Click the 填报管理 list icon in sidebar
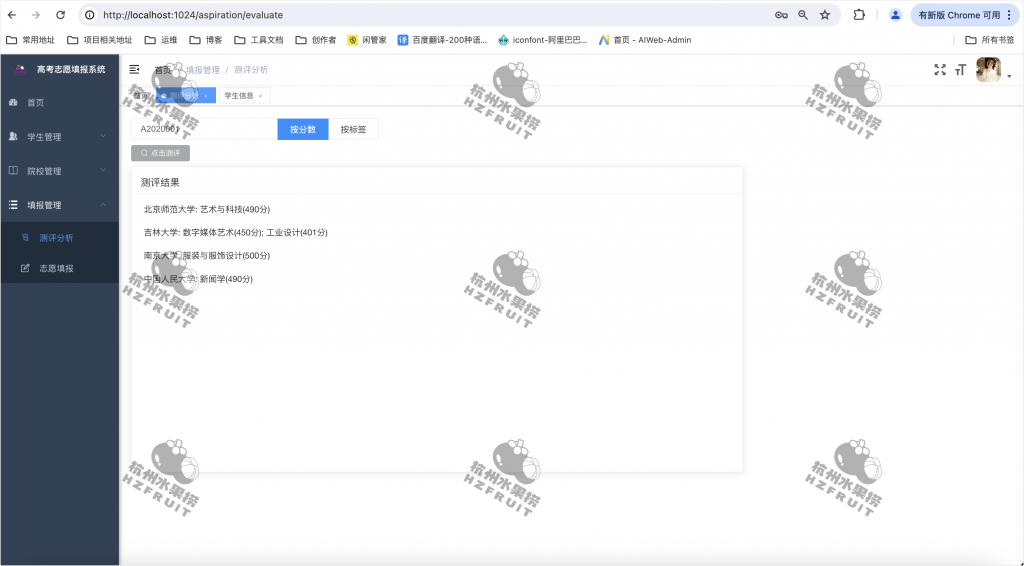1024x566 pixels. coord(13,204)
